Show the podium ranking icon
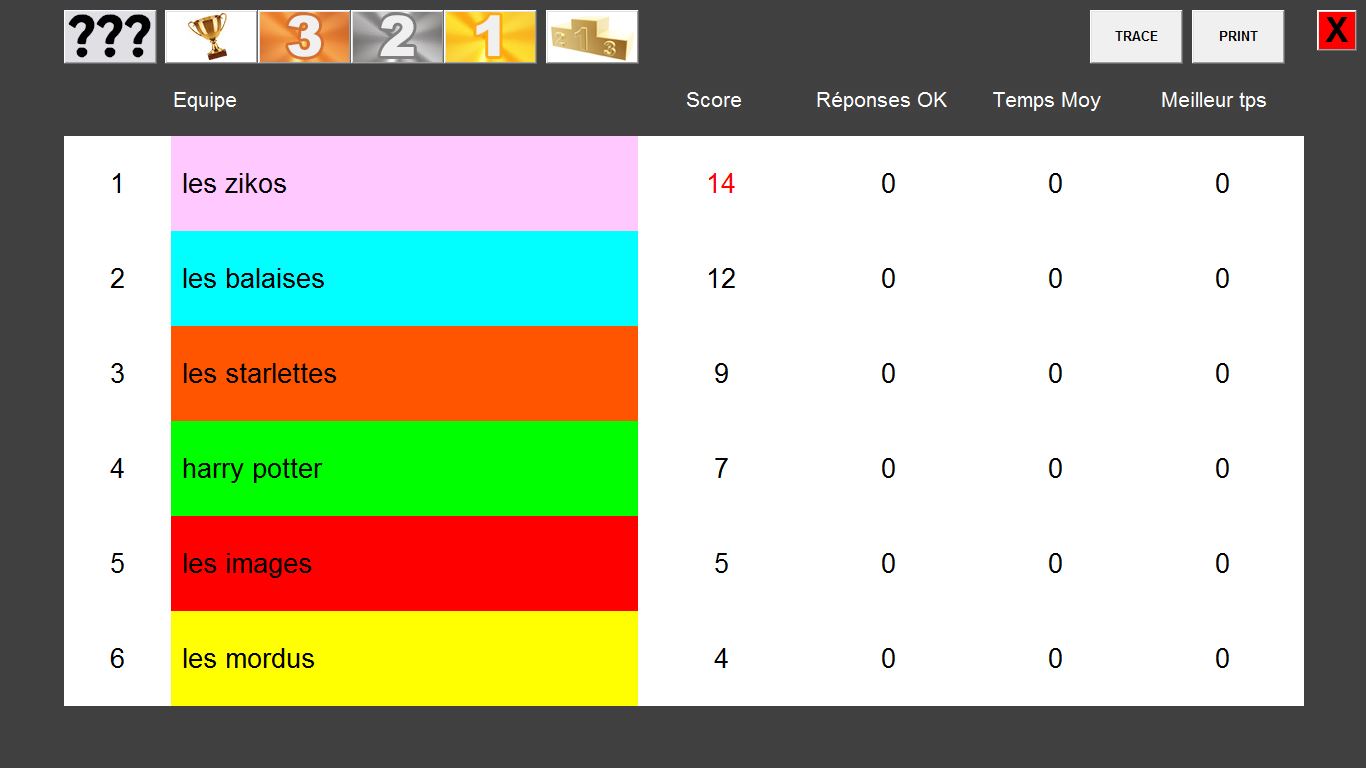The height and width of the screenshot is (768, 1366). point(592,37)
